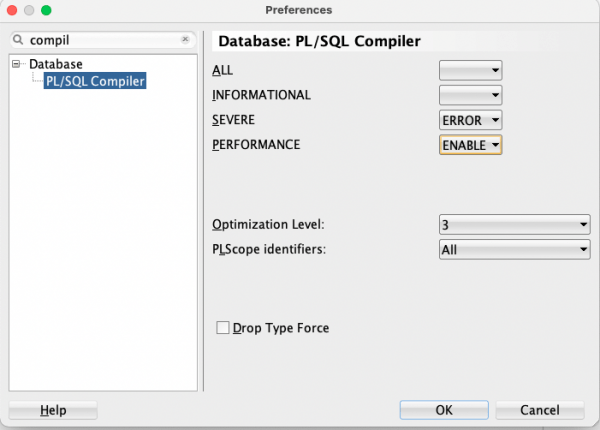The image size is (600, 430).
Task: Click the search magnifier icon
Action: click(18, 39)
